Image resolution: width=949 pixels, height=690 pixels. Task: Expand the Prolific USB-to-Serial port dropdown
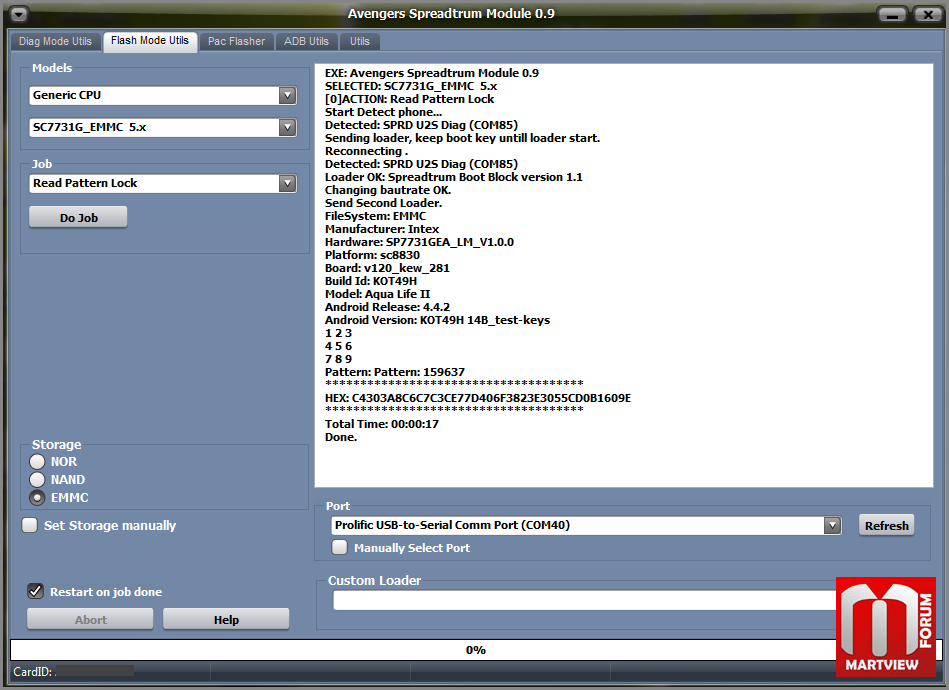833,525
